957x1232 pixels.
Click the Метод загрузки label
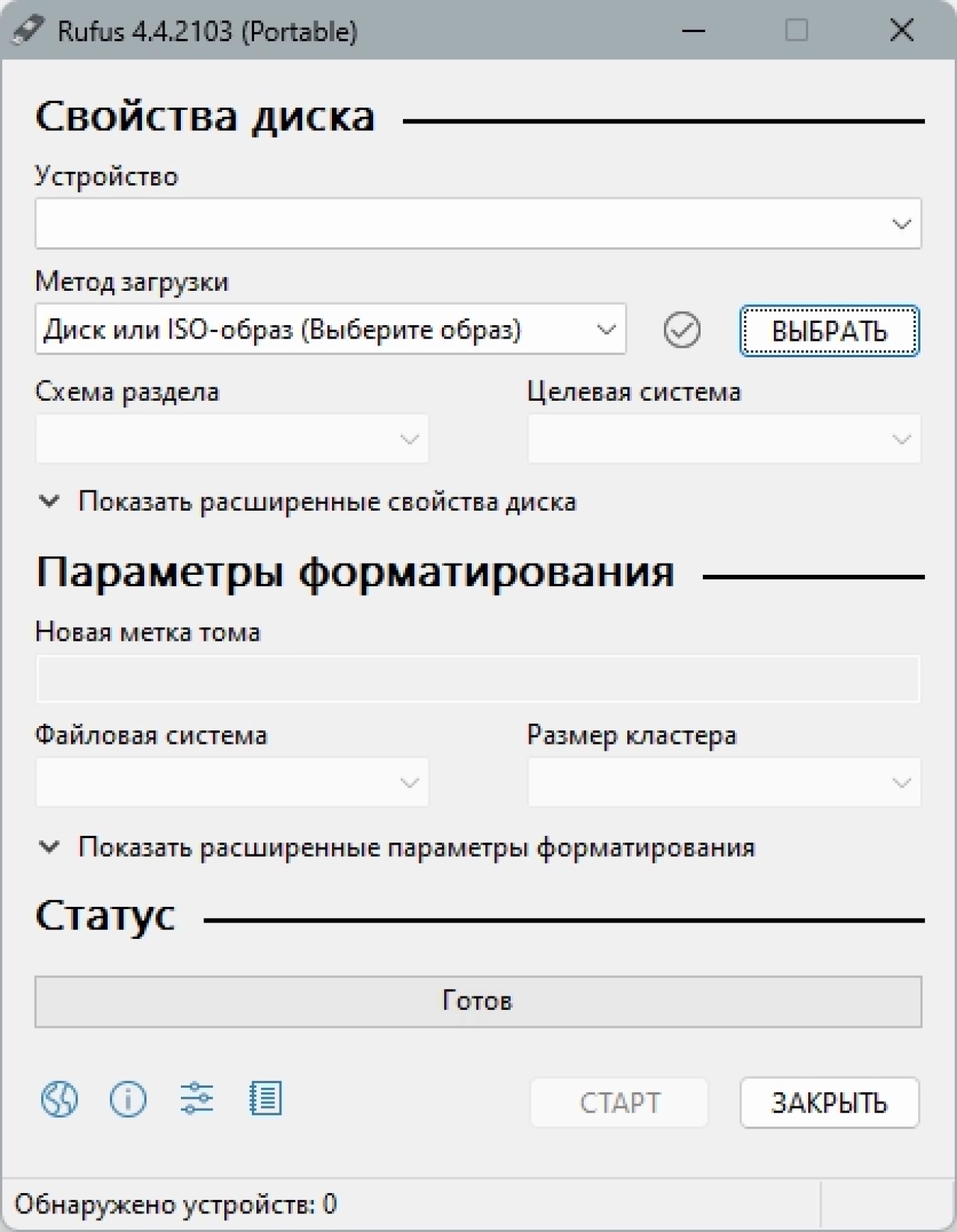(x=132, y=282)
